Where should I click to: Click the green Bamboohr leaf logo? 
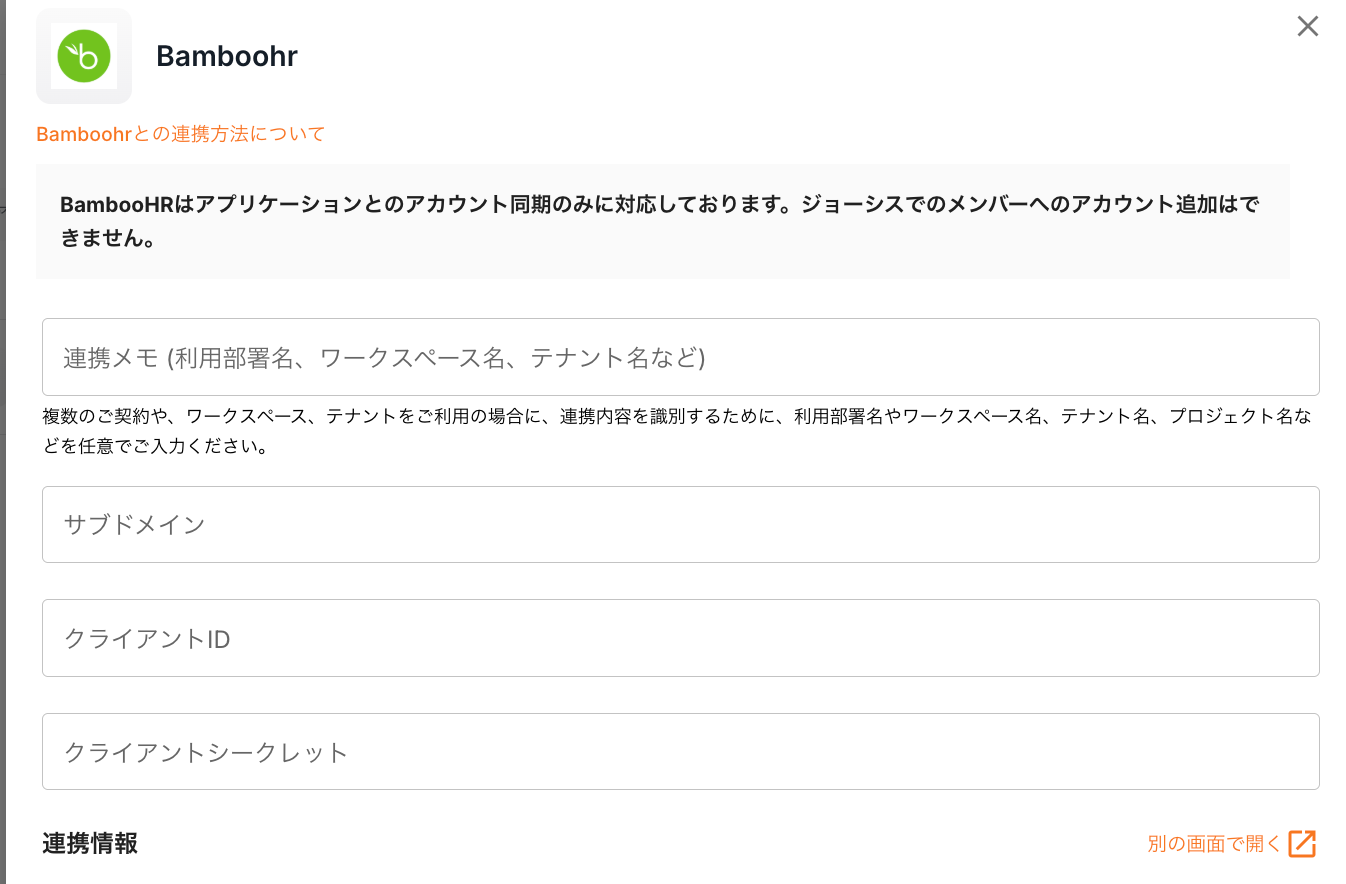coord(84,56)
